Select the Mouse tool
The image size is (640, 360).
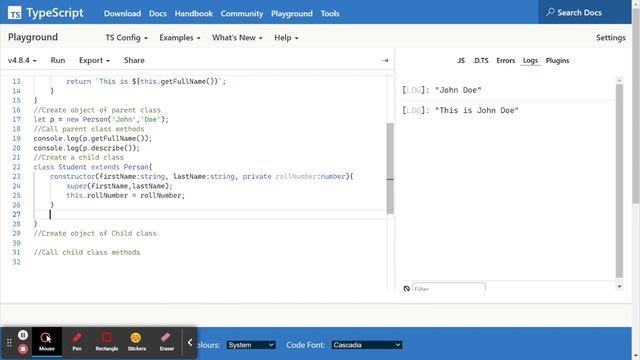click(x=47, y=341)
